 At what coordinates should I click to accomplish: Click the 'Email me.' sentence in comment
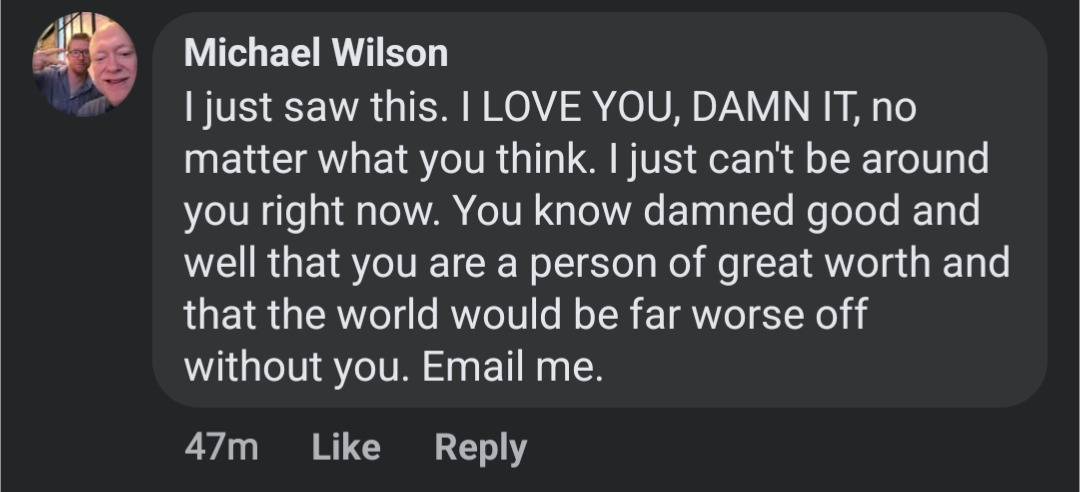[x=513, y=369]
